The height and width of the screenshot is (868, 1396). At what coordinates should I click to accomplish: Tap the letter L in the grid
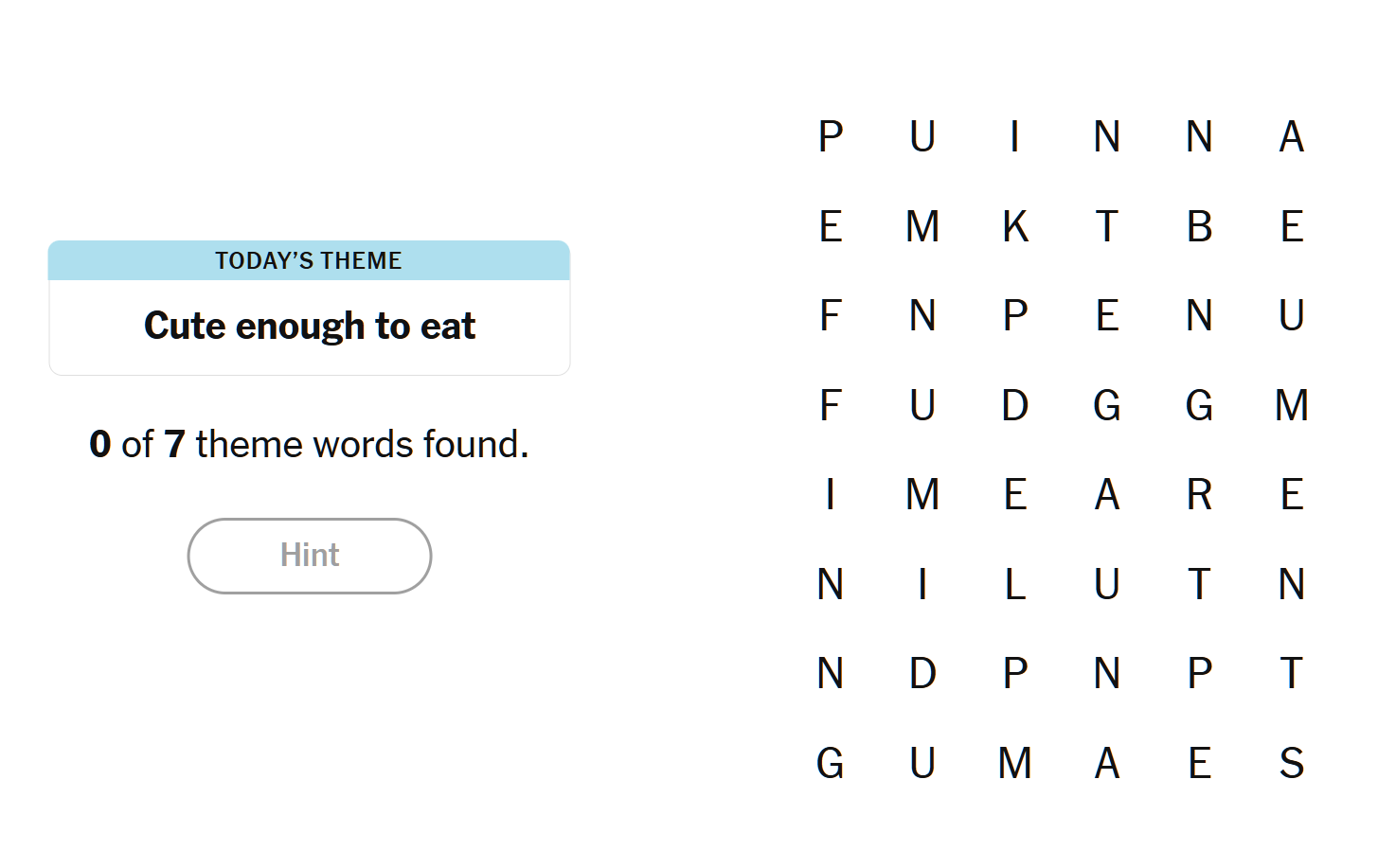(1014, 584)
